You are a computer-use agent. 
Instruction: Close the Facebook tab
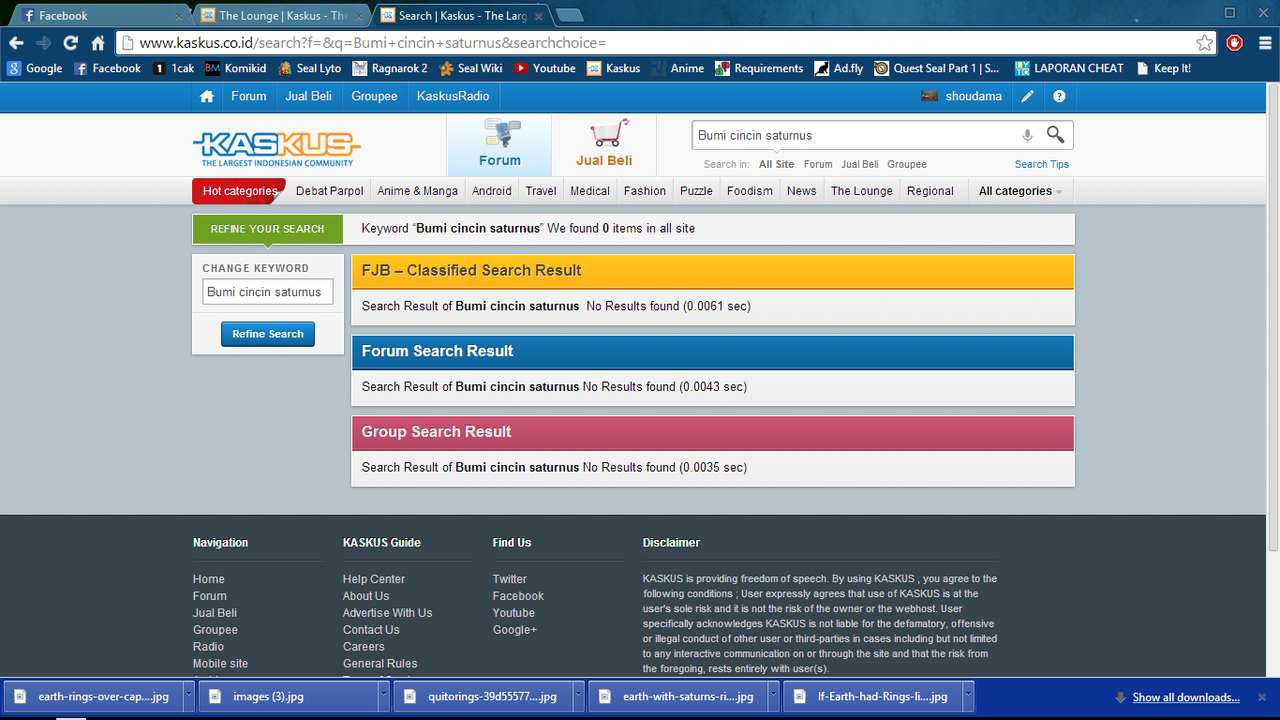tap(178, 16)
